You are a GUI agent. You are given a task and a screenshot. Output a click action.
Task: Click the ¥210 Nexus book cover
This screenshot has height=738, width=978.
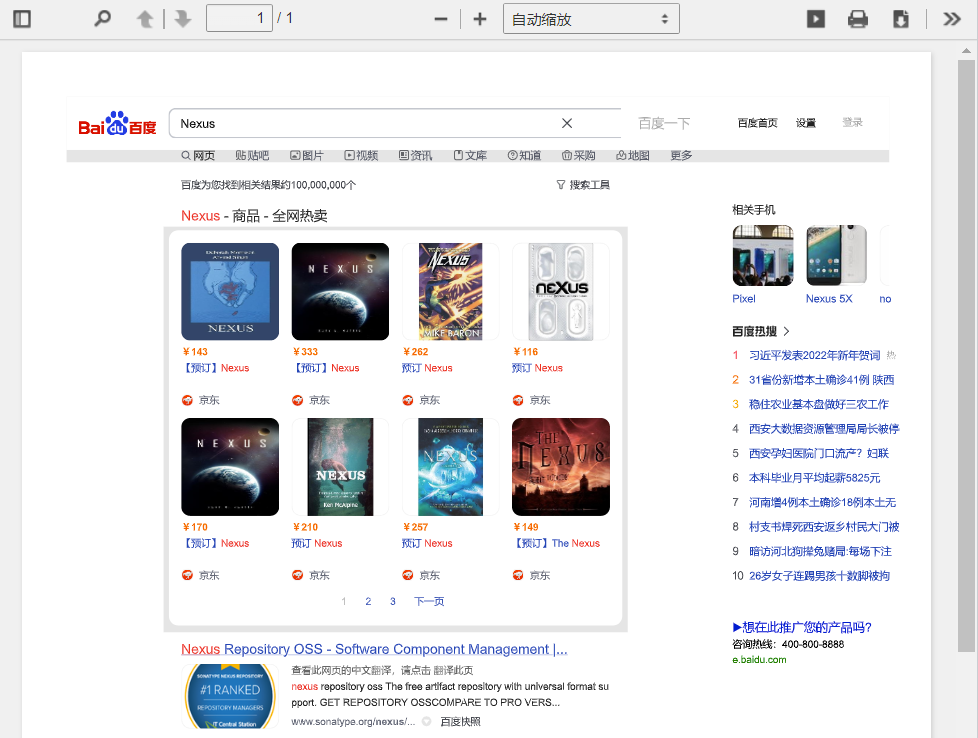(x=341, y=467)
